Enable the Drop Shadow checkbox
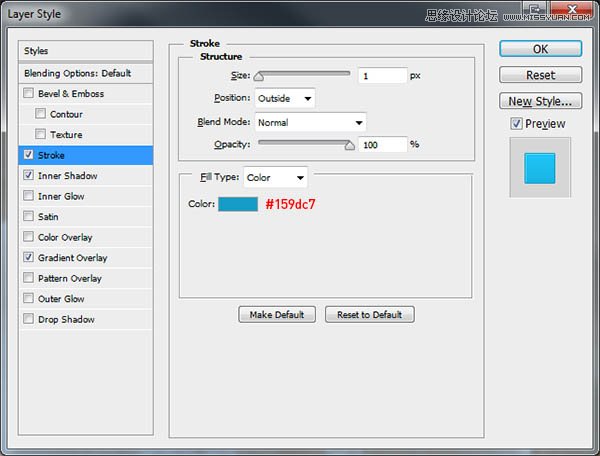This screenshot has width=600, height=456. point(28,319)
